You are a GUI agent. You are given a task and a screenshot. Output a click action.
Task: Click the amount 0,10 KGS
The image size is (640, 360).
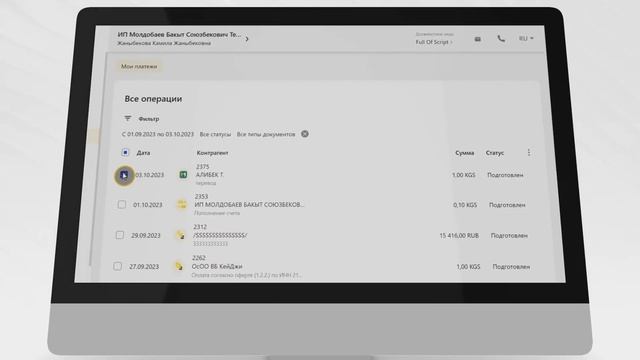(465, 205)
